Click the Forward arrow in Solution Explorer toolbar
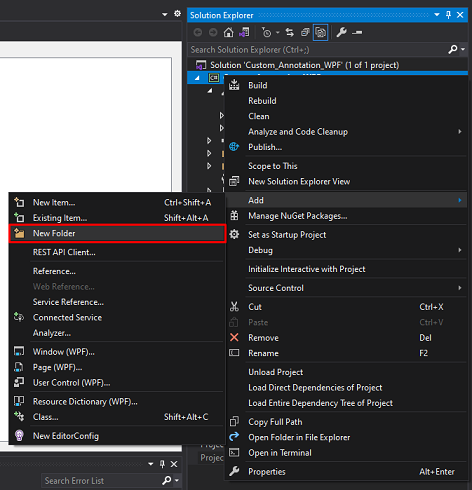Viewport: 472px width, 490px height. pyautogui.click(x=213, y=32)
